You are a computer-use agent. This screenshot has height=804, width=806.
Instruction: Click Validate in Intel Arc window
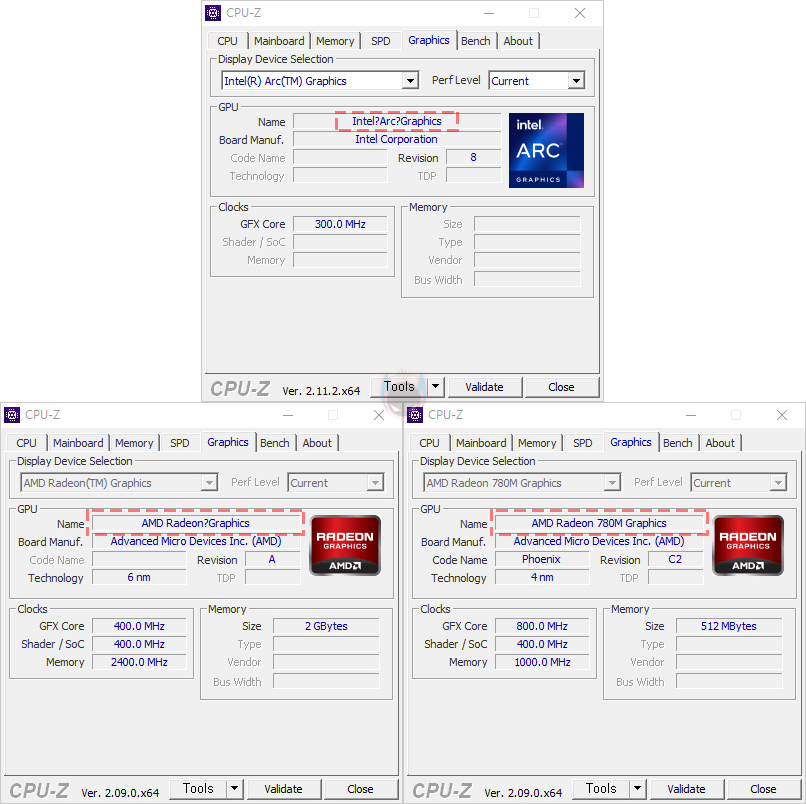(485, 387)
